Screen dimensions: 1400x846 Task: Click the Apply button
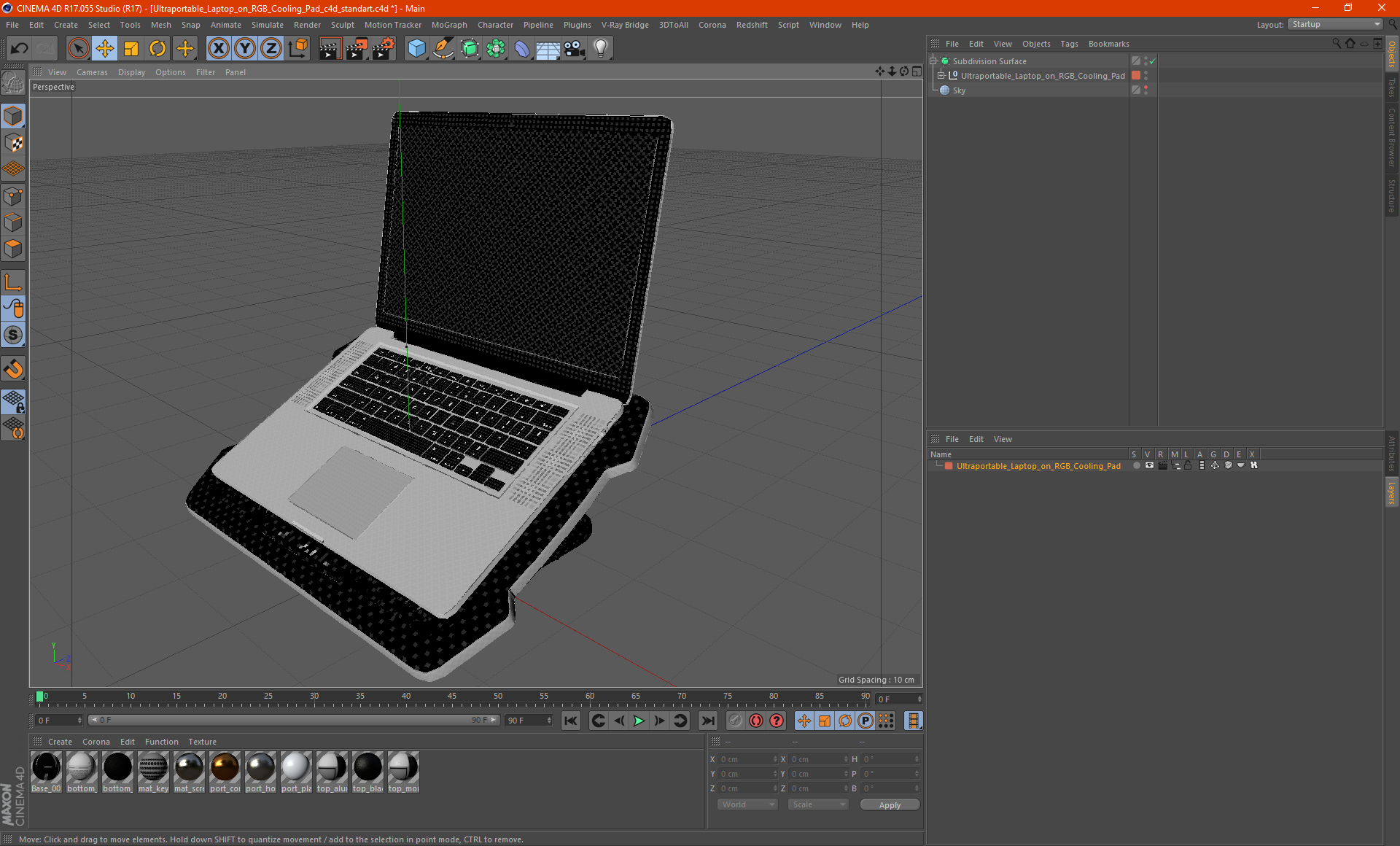[889, 804]
